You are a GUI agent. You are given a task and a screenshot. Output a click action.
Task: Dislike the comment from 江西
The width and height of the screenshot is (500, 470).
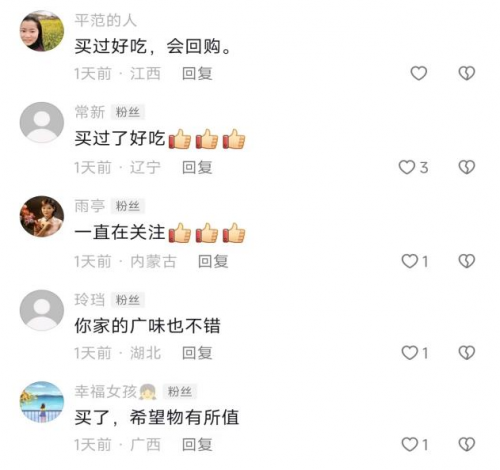467,73
